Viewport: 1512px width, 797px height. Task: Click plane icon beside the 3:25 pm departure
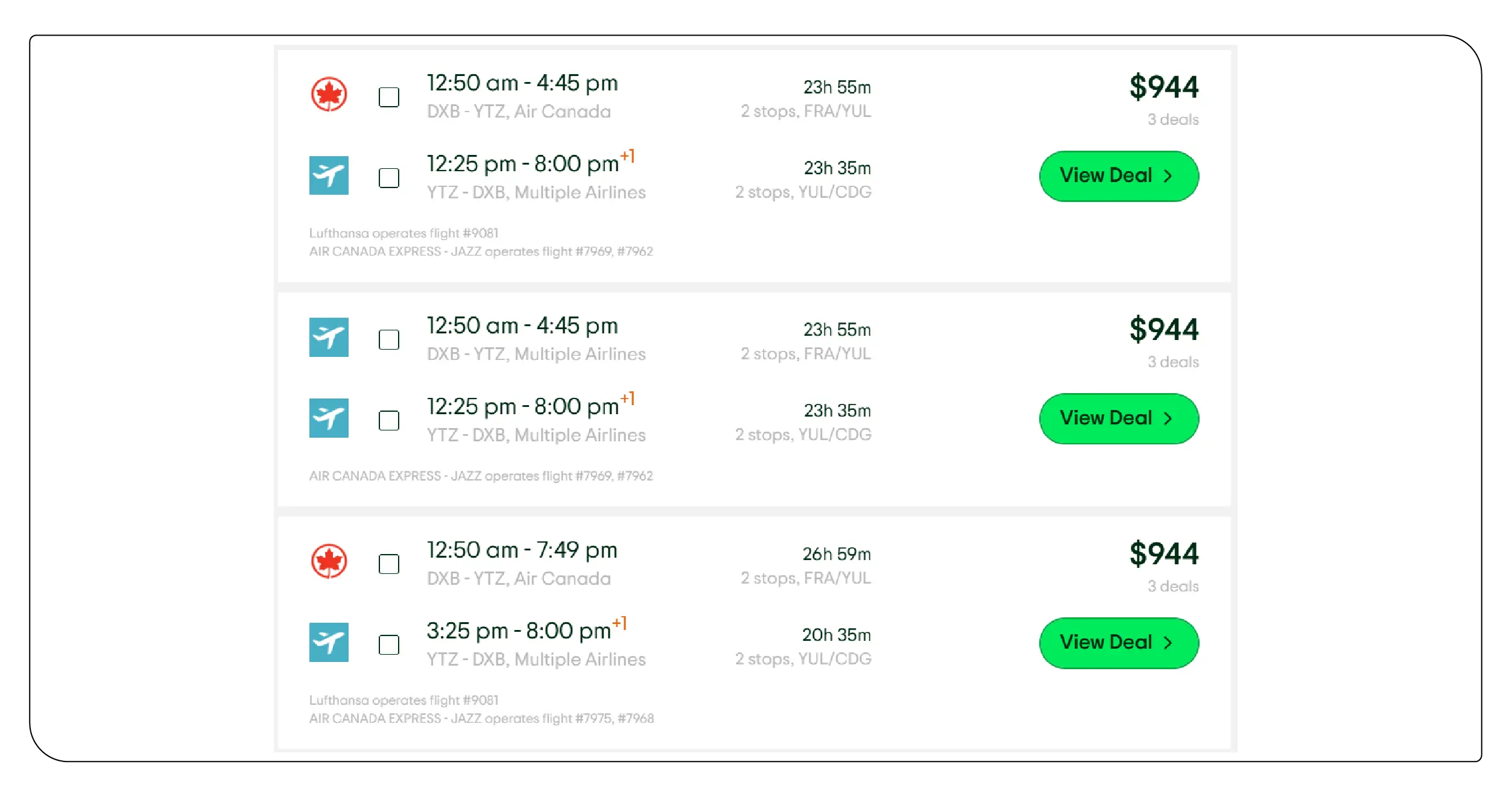329,642
